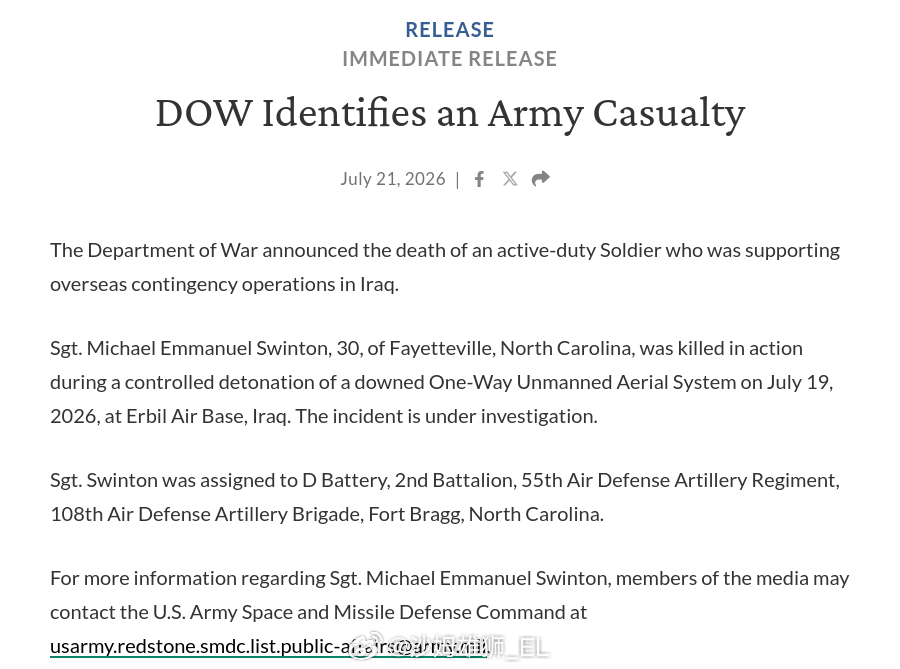Click the blue RELEASE category label

pos(449,30)
